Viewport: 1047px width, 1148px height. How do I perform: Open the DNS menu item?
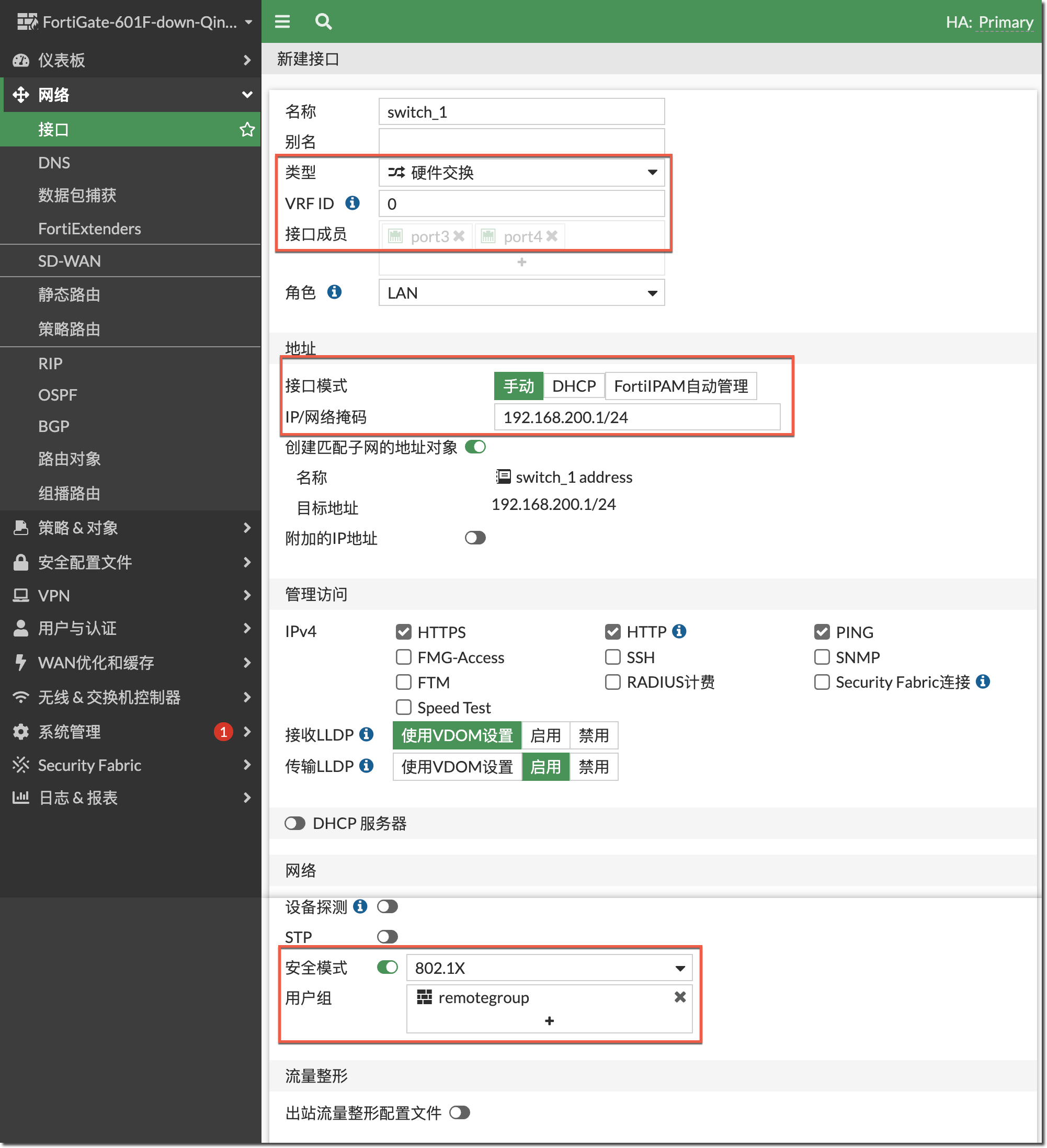pyautogui.click(x=54, y=163)
